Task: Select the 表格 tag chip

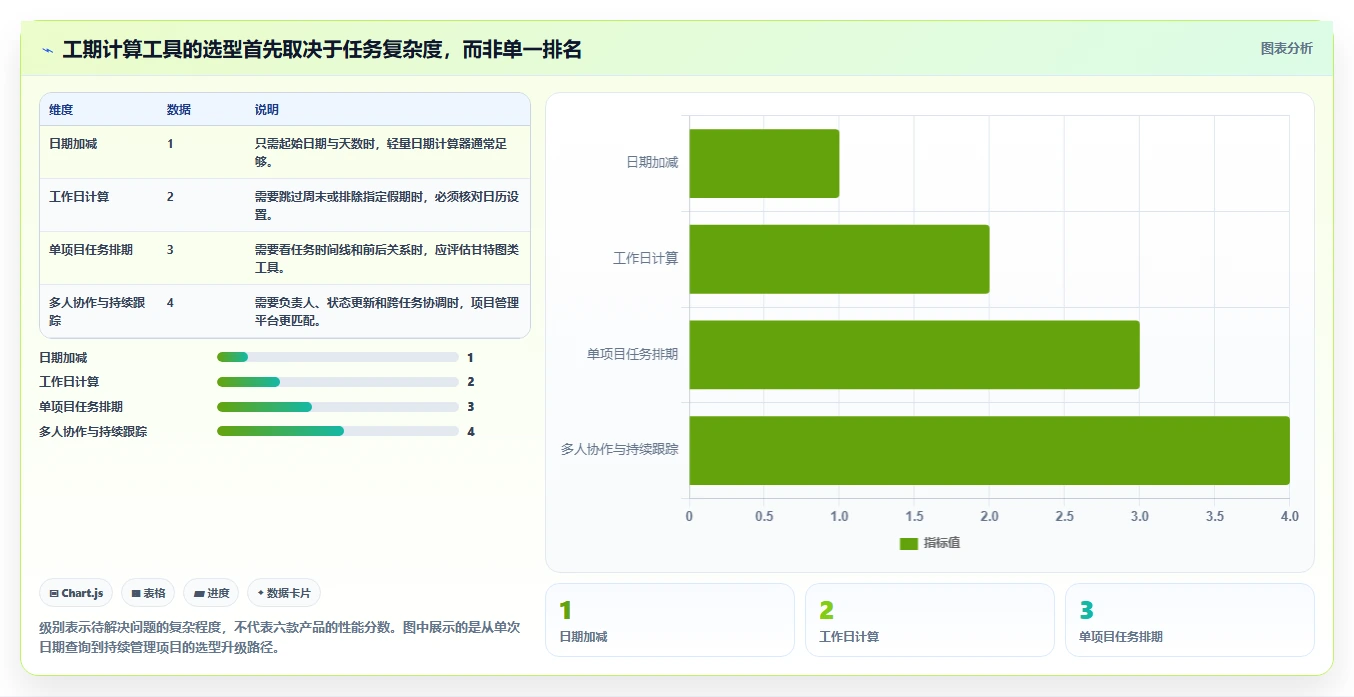Action: [x=148, y=593]
